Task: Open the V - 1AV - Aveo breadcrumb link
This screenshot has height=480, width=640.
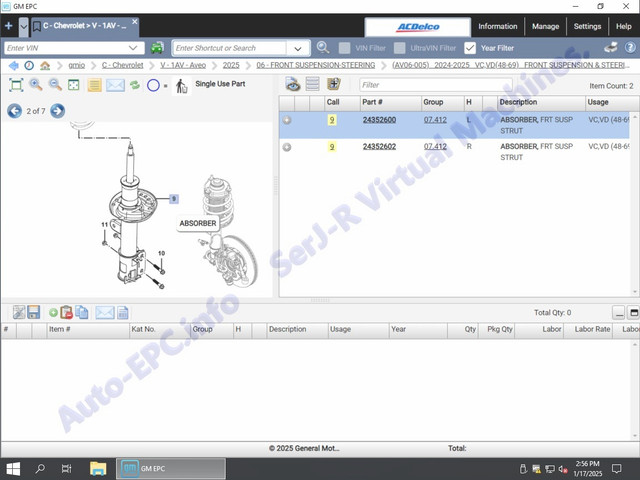Action: (x=183, y=65)
